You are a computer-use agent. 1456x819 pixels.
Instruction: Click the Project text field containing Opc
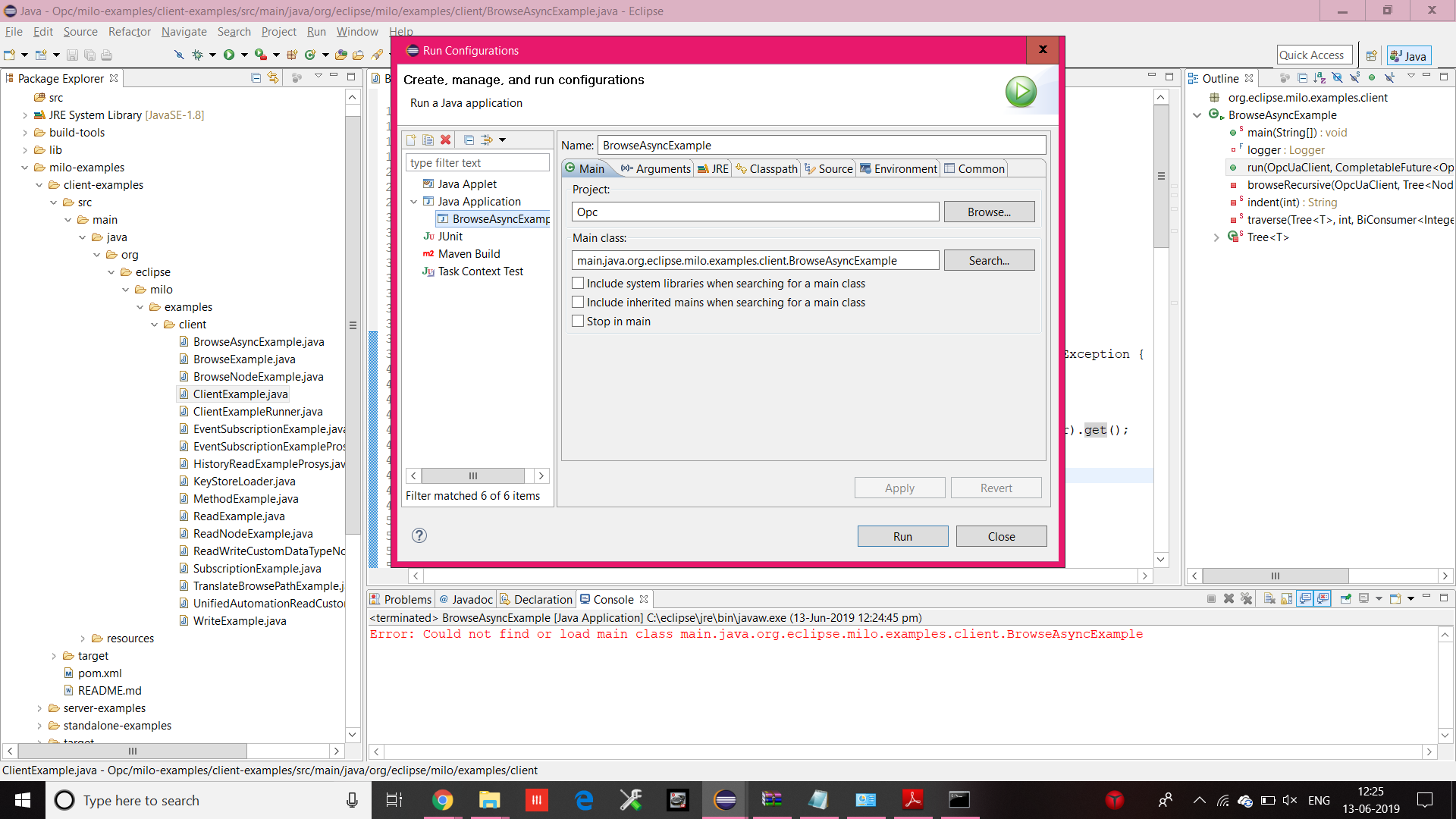(755, 212)
